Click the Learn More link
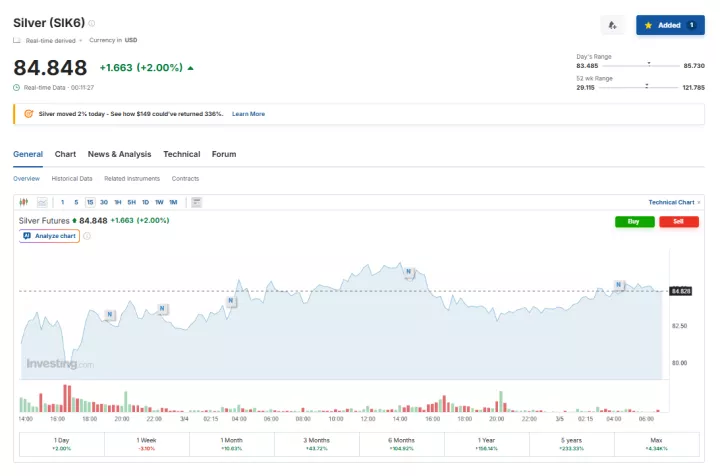This screenshot has width=720, height=476. (248, 114)
